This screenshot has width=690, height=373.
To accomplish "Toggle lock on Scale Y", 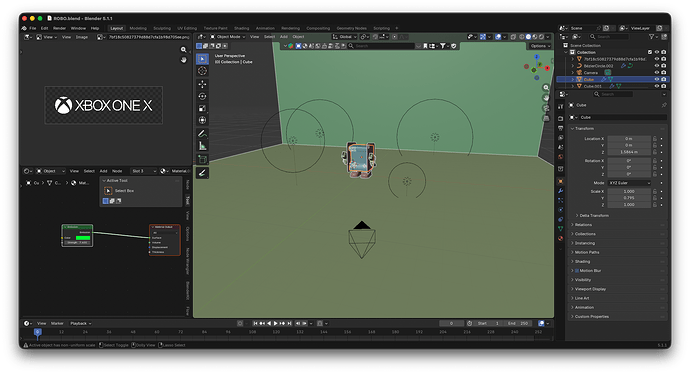I will pyautogui.click(x=655, y=198).
